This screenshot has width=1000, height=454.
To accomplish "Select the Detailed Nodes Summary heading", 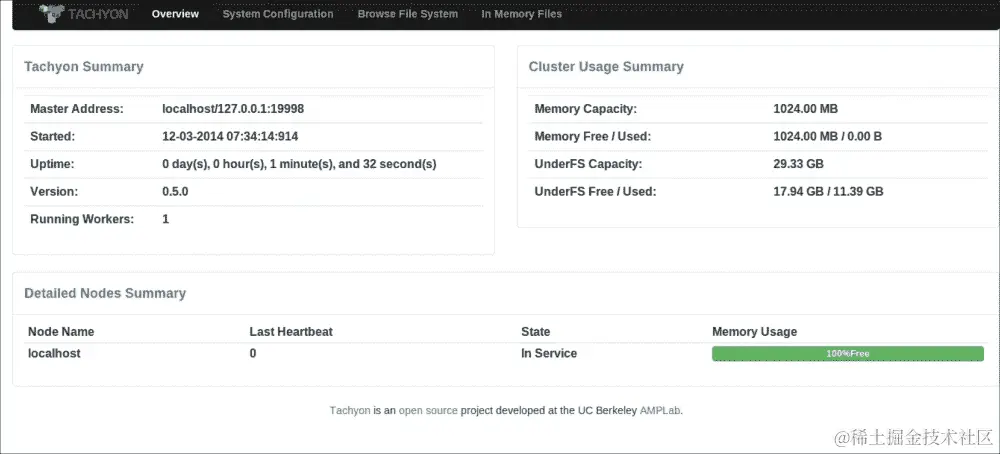I will (105, 293).
